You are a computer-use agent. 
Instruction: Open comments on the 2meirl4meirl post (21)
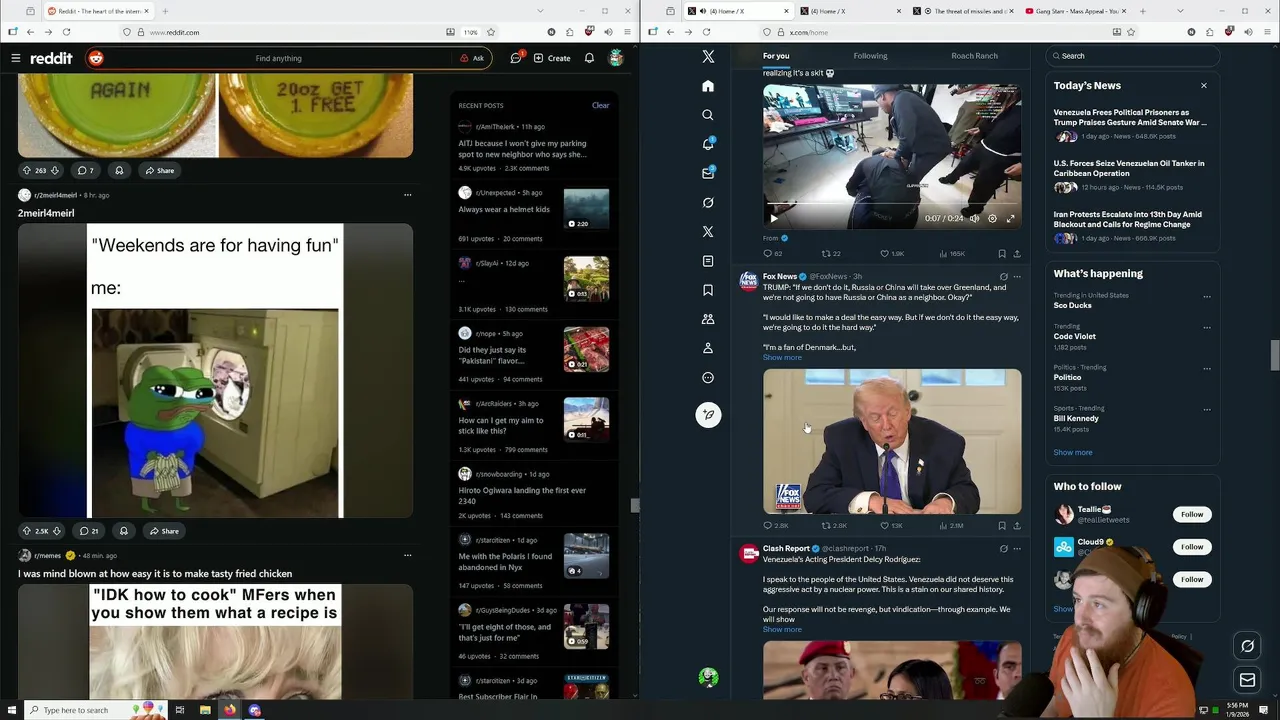coord(88,531)
